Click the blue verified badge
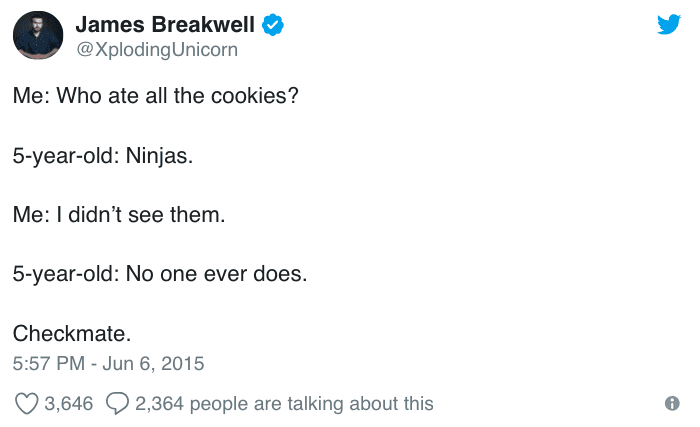The height and width of the screenshot is (427, 700). [272, 25]
